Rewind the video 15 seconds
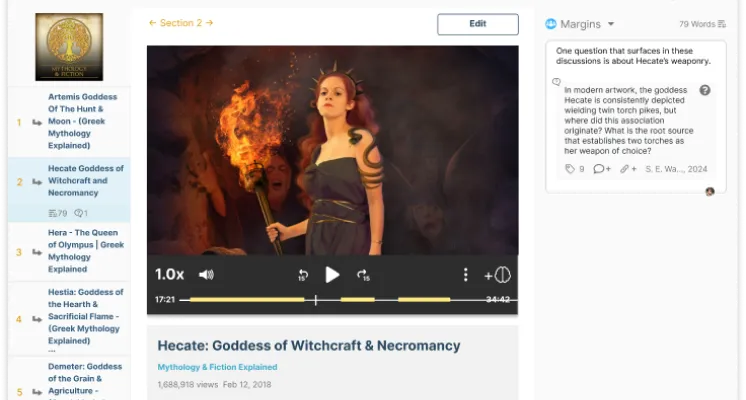746x400 pixels. (303, 275)
